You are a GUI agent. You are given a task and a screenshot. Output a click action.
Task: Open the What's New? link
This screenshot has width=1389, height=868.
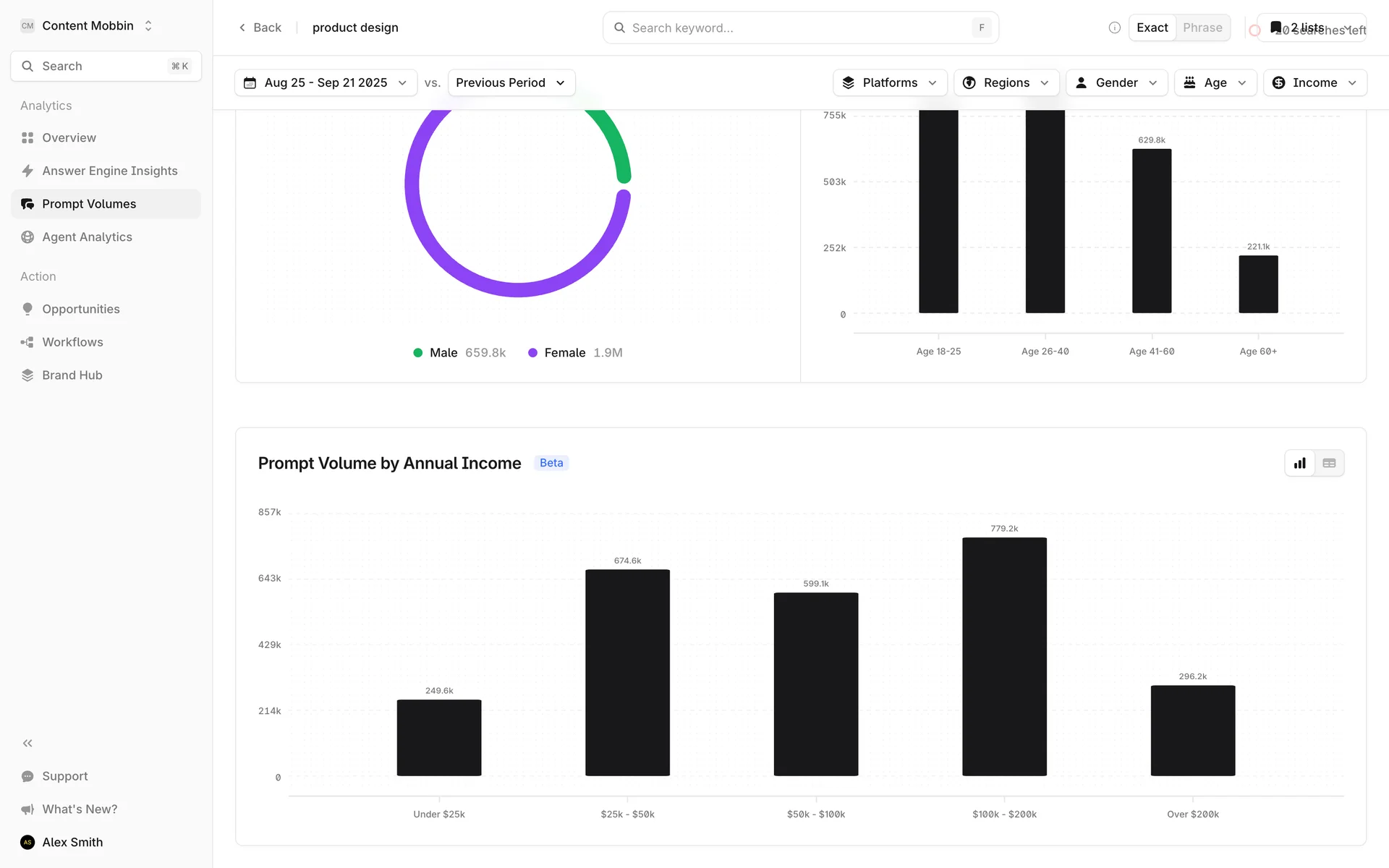[x=80, y=809]
